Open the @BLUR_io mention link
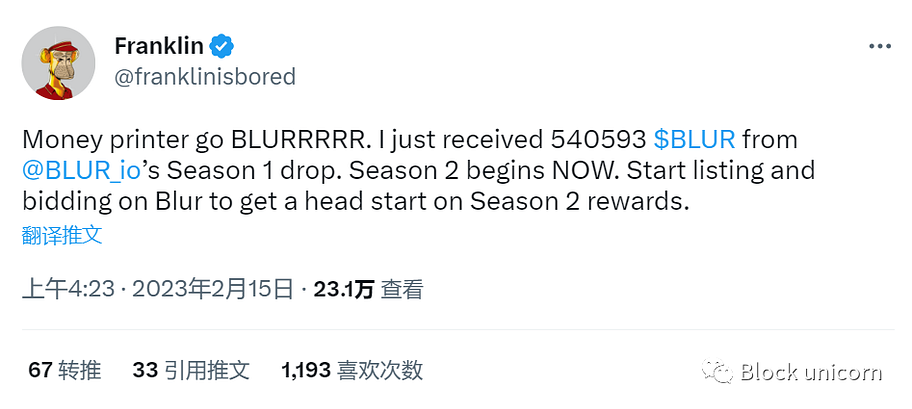The width and height of the screenshot is (912, 409). tap(82, 170)
